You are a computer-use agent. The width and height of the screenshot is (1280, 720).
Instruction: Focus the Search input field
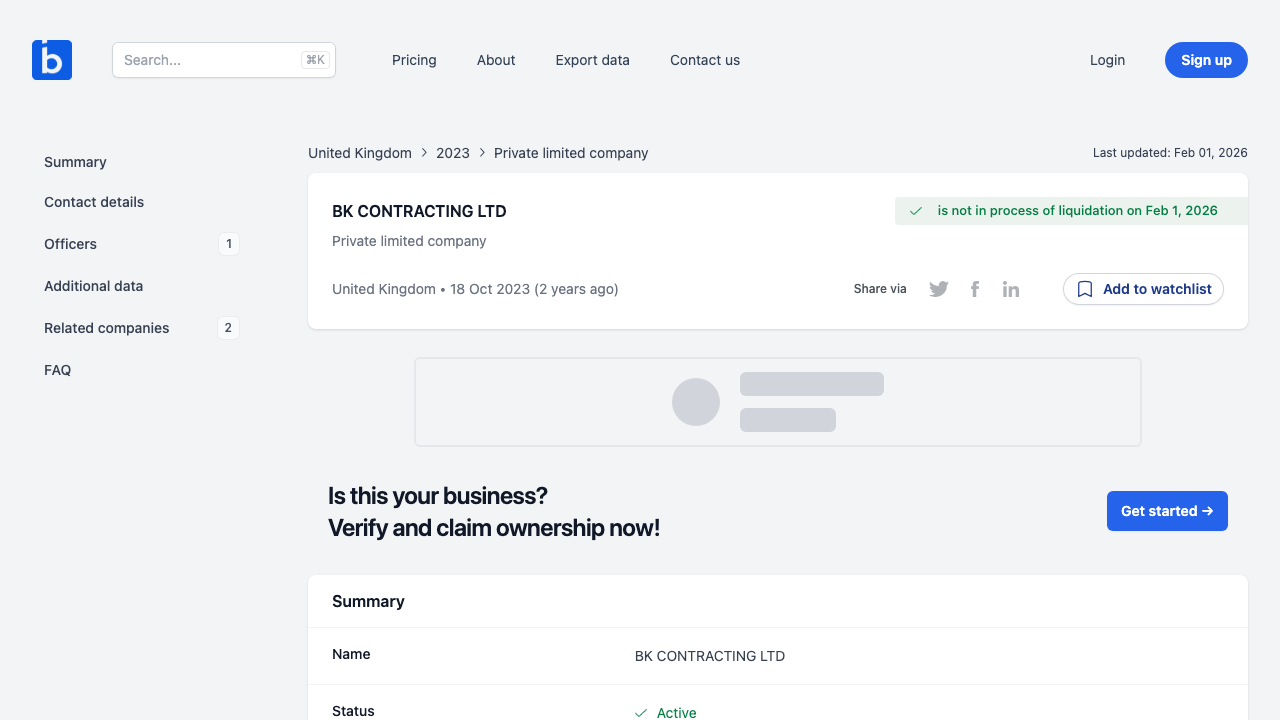click(210, 60)
